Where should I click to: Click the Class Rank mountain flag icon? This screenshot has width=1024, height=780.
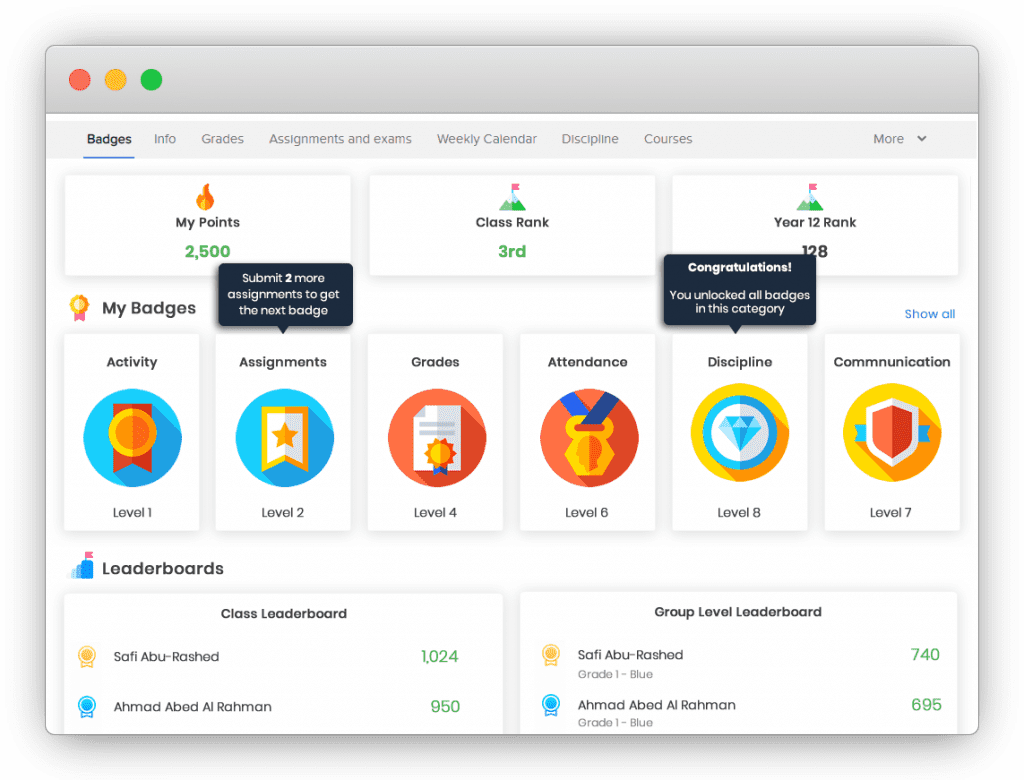(512, 196)
